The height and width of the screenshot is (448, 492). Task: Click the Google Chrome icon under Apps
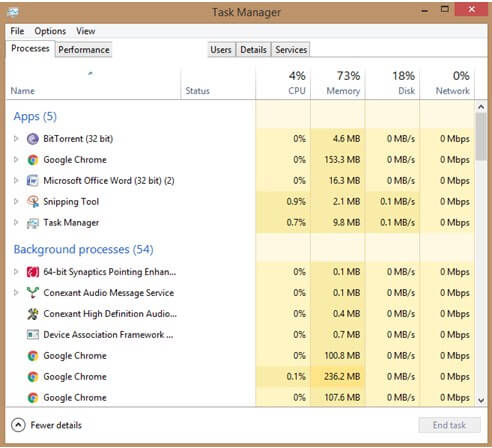[33, 160]
